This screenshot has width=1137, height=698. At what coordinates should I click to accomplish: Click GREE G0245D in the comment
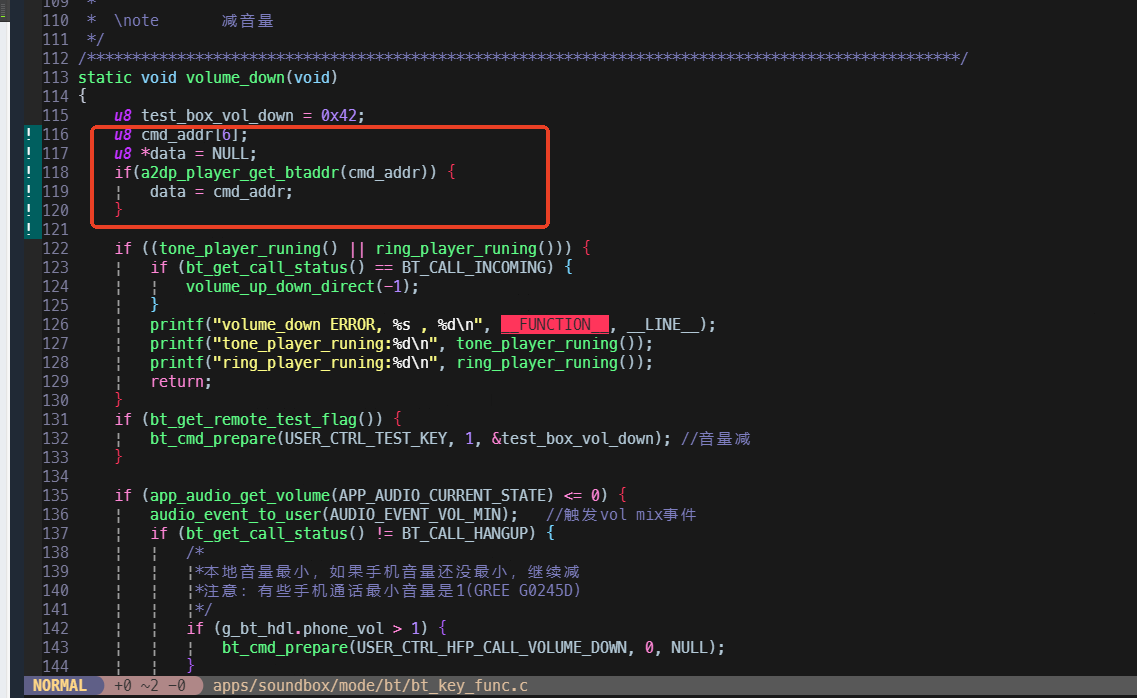point(523,591)
